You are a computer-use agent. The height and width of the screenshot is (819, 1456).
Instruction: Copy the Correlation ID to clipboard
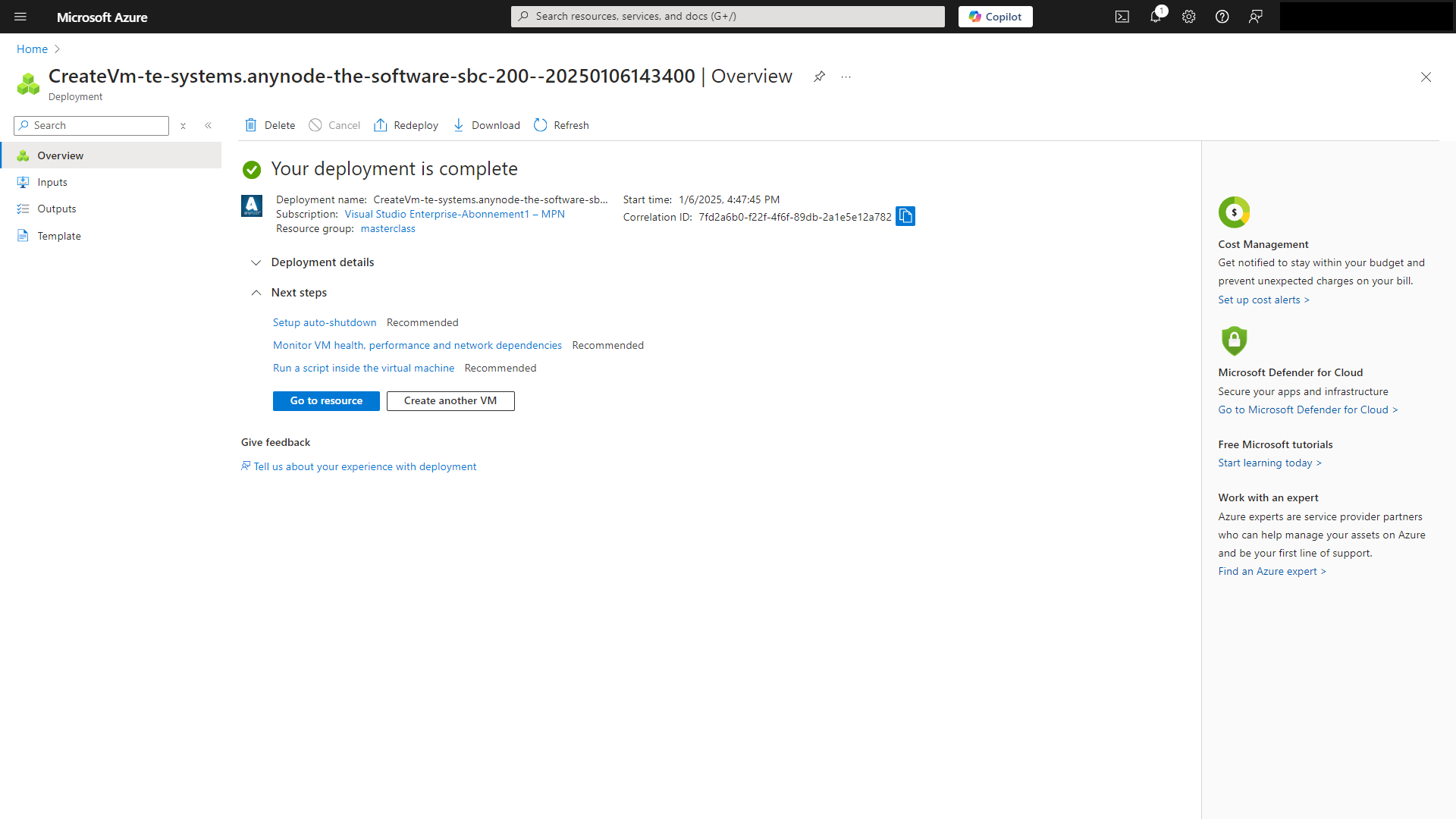coord(905,216)
